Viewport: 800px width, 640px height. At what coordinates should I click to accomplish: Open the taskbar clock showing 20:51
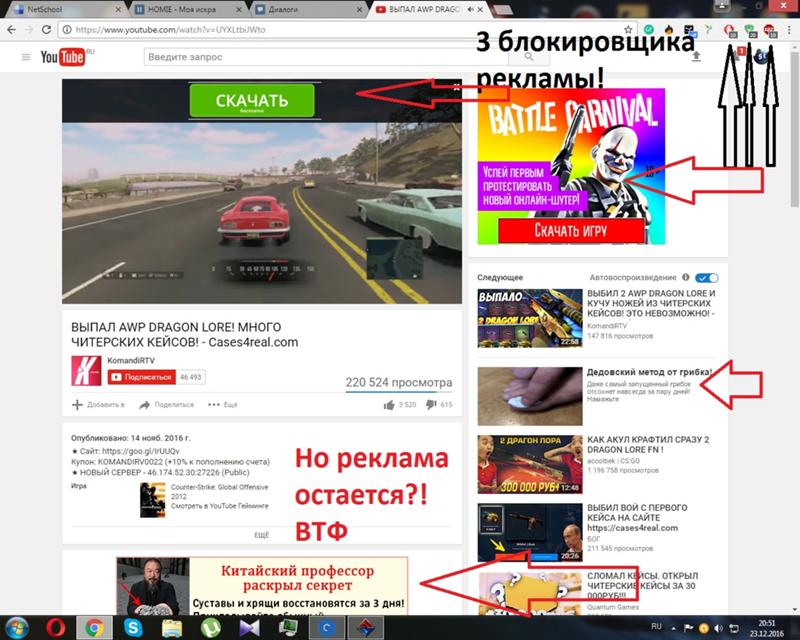[x=766, y=628]
